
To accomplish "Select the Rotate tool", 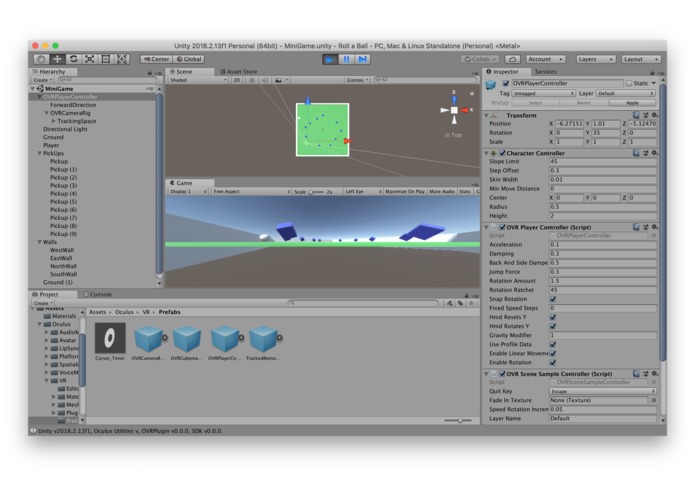I will [74, 59].
